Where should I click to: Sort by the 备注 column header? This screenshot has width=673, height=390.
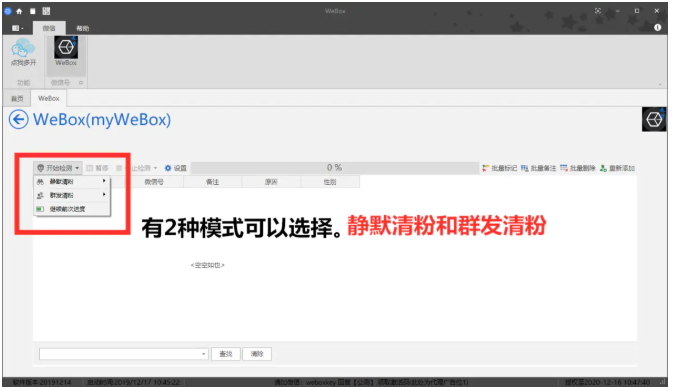(212, 182)
